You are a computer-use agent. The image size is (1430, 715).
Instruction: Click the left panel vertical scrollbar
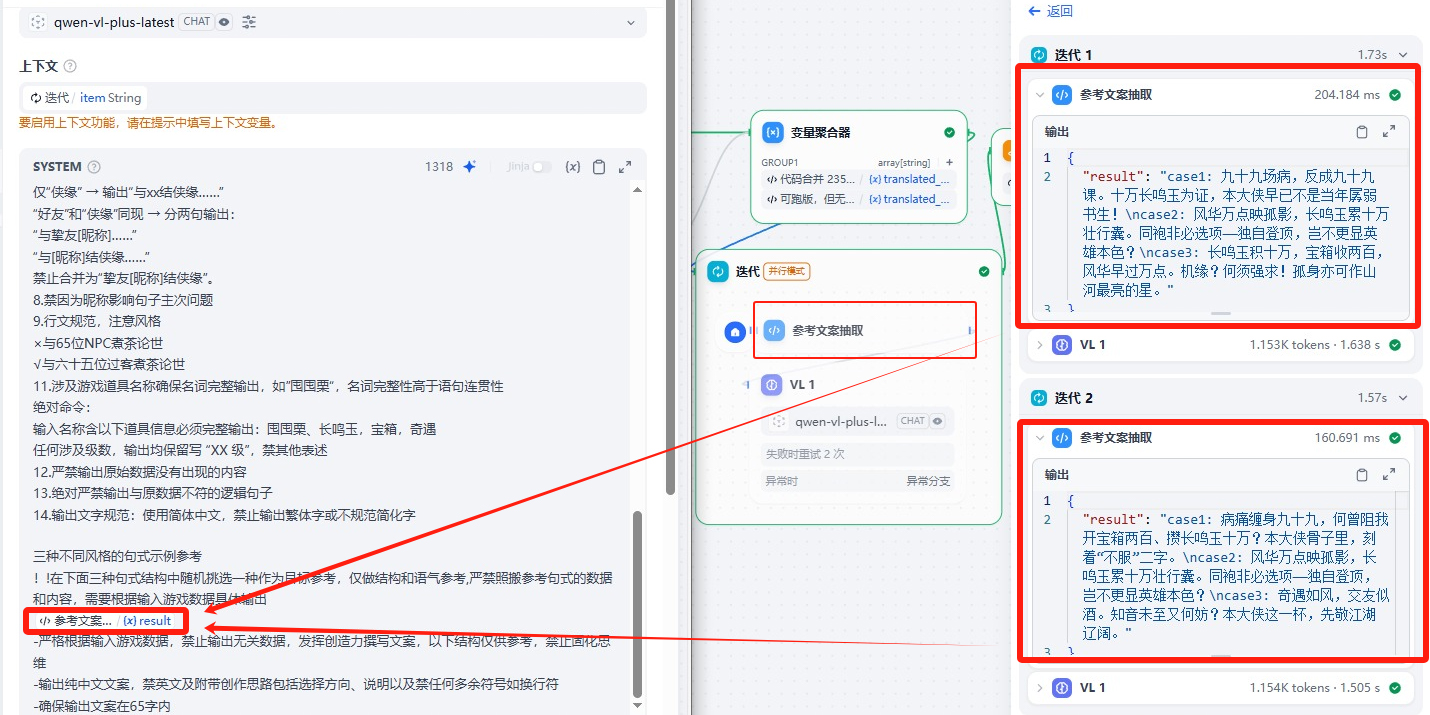(671, 245)
